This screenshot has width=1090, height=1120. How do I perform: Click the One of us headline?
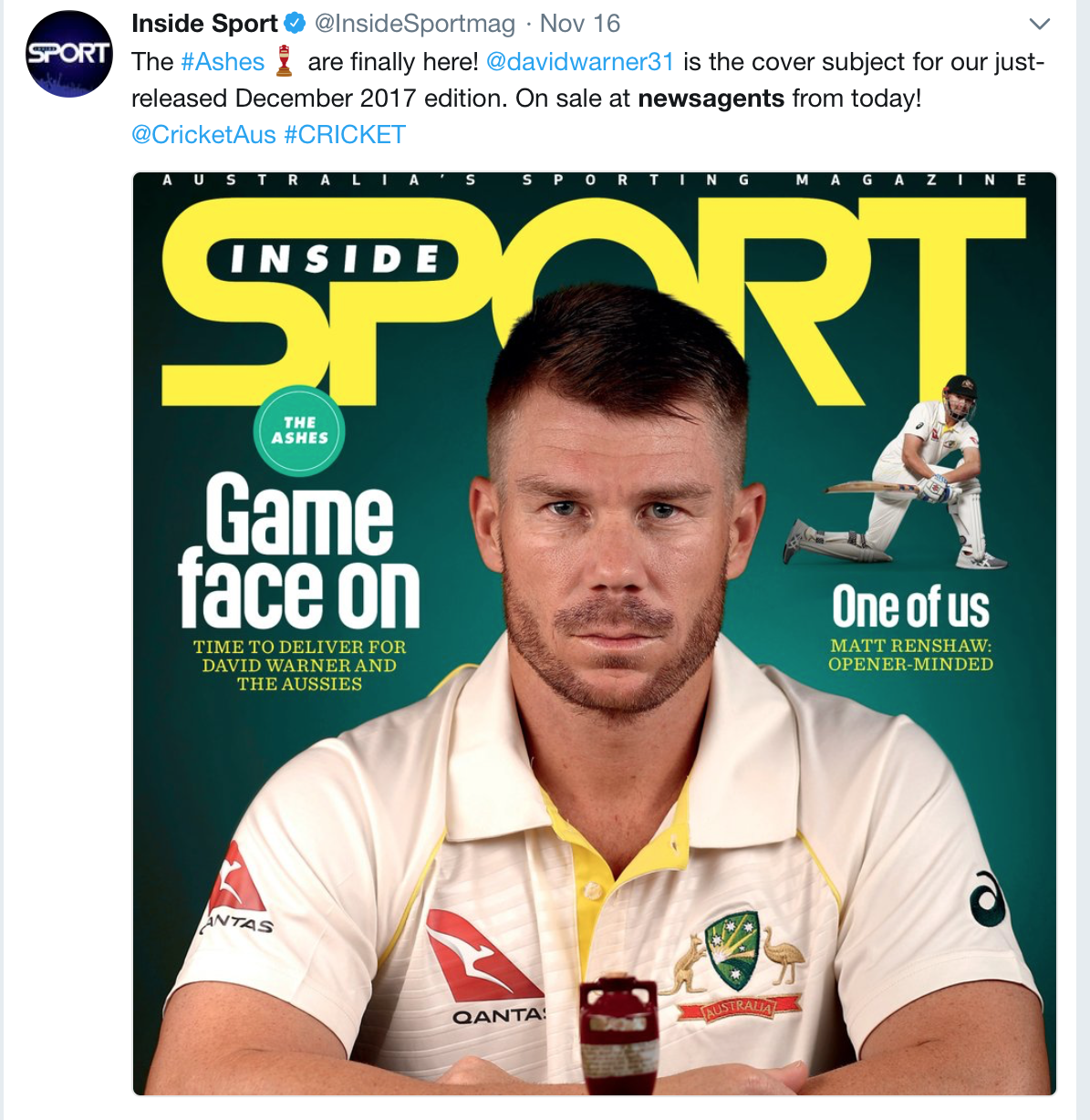[910, 607]
